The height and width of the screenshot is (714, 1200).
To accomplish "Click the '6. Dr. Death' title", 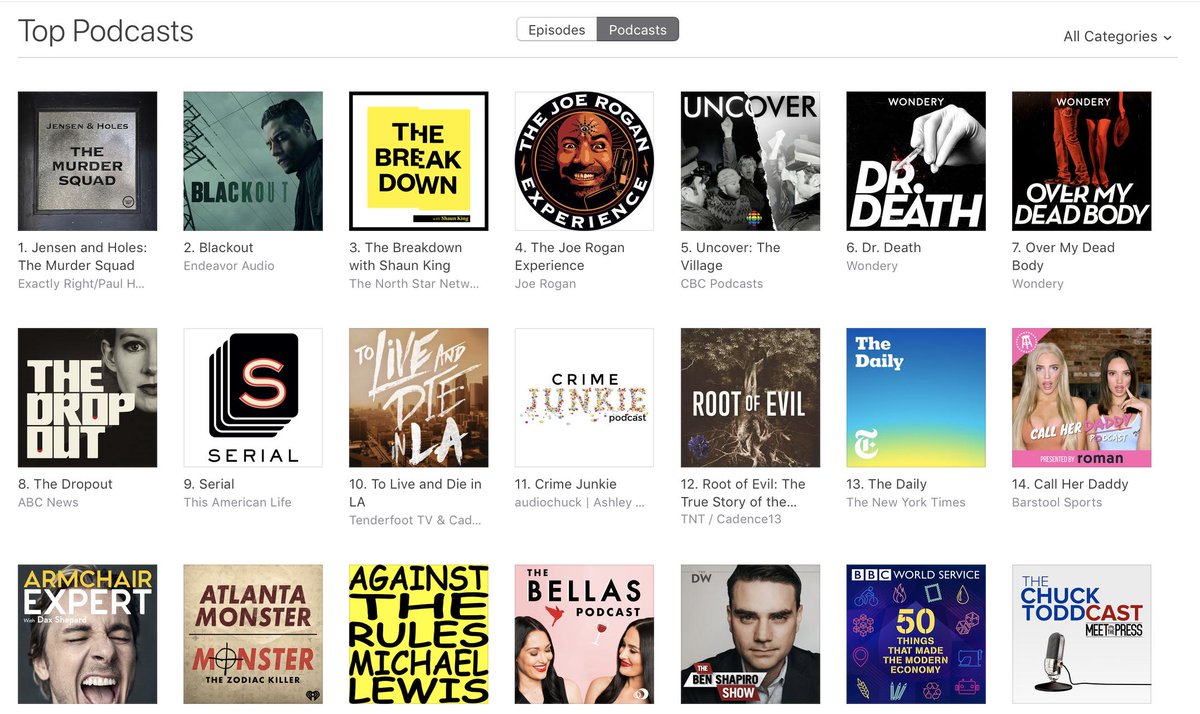I will click(884, 247).
